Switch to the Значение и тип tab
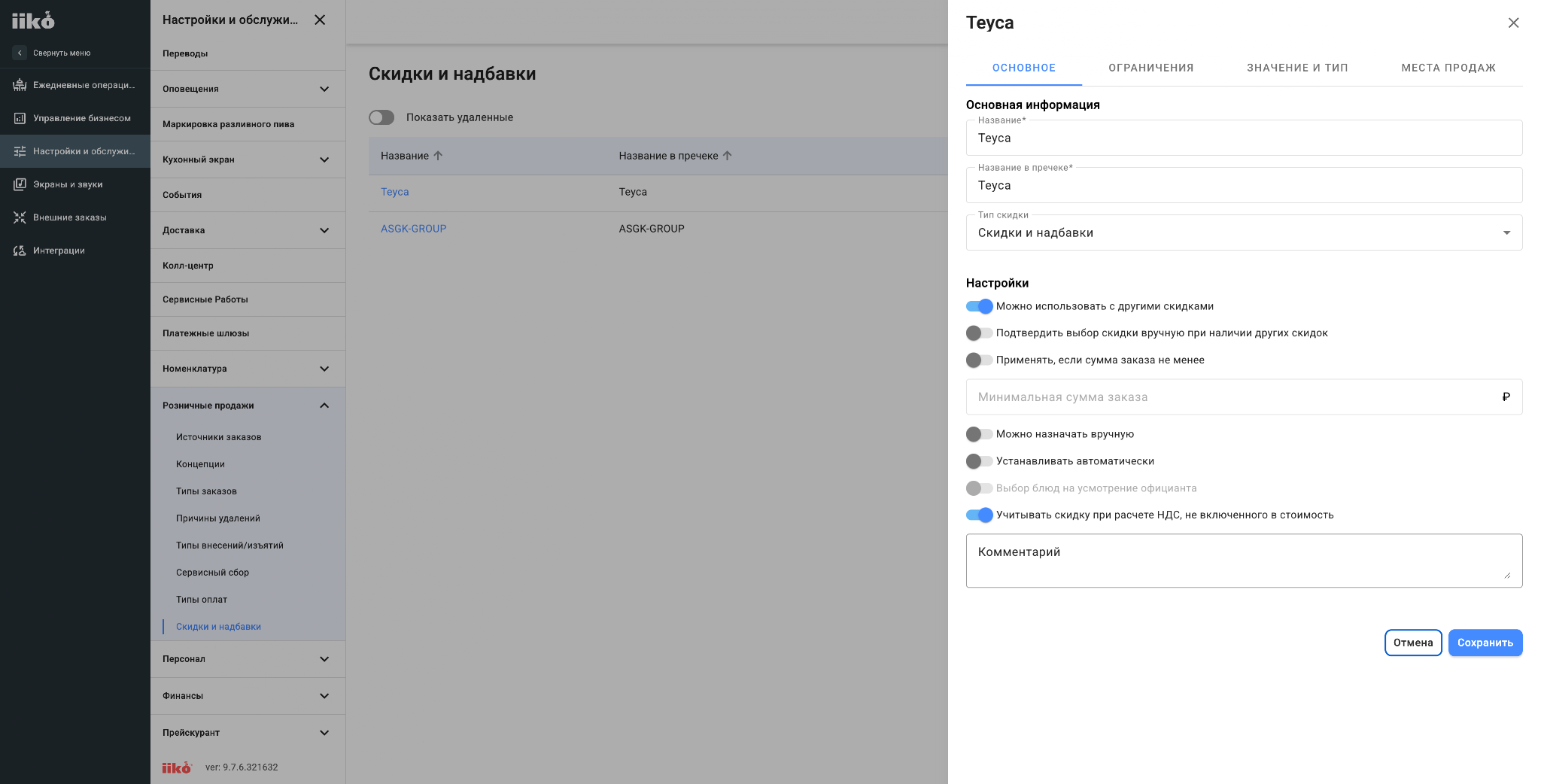 [1298, 68]
